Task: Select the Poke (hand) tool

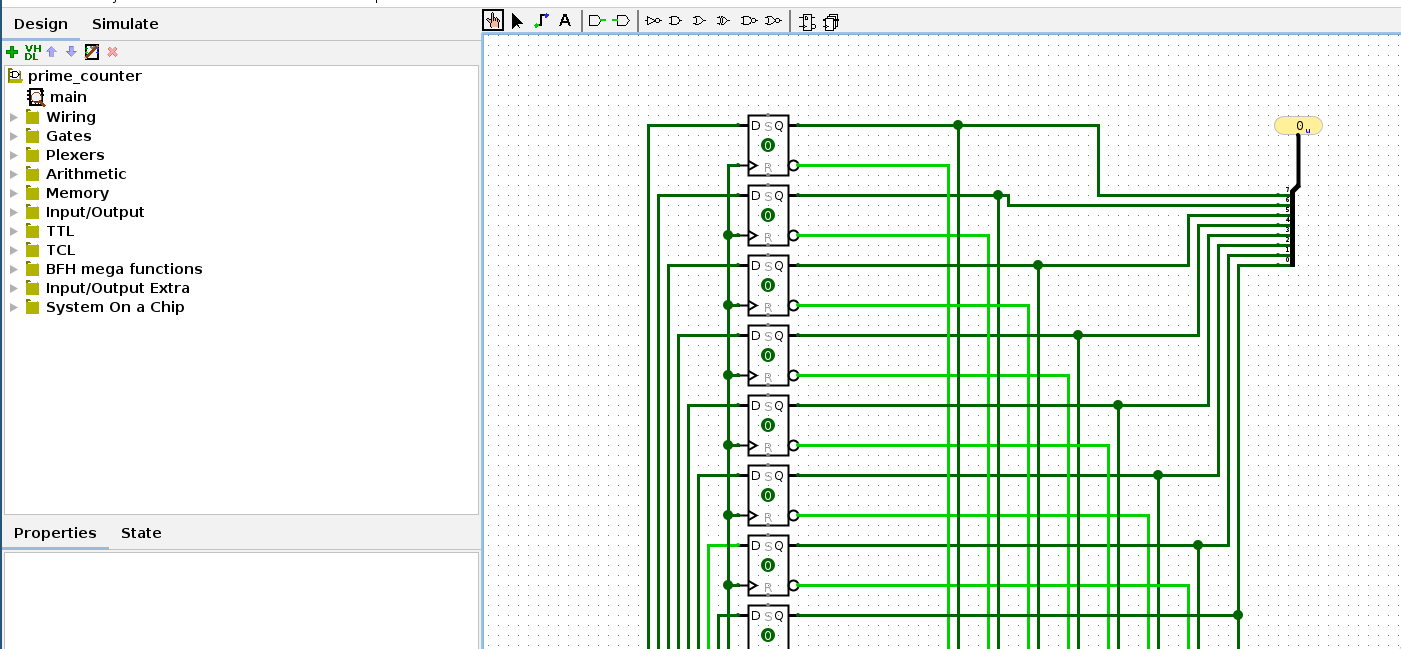Action: click(493, 20)
